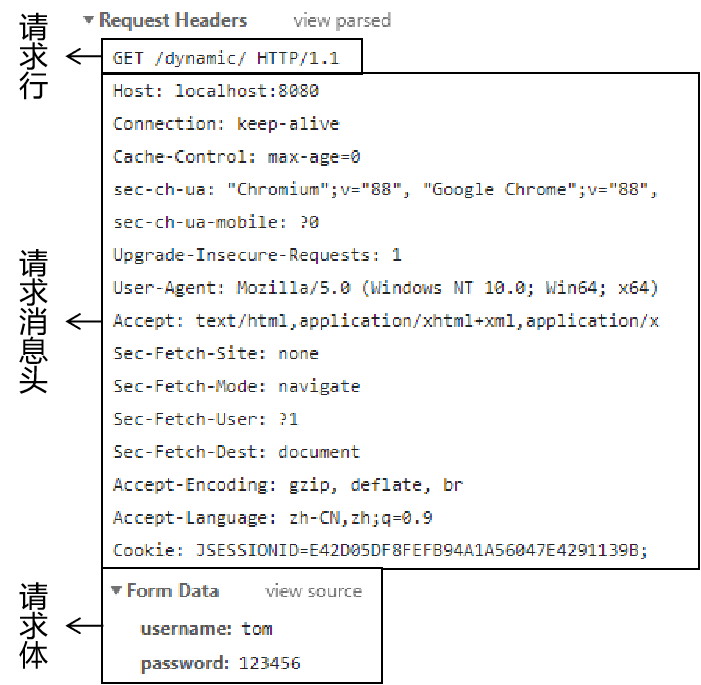Viewport: 701px width, 685px height.
Task: Click the arrow pointing to 请求行
Action: click(84, 56)
